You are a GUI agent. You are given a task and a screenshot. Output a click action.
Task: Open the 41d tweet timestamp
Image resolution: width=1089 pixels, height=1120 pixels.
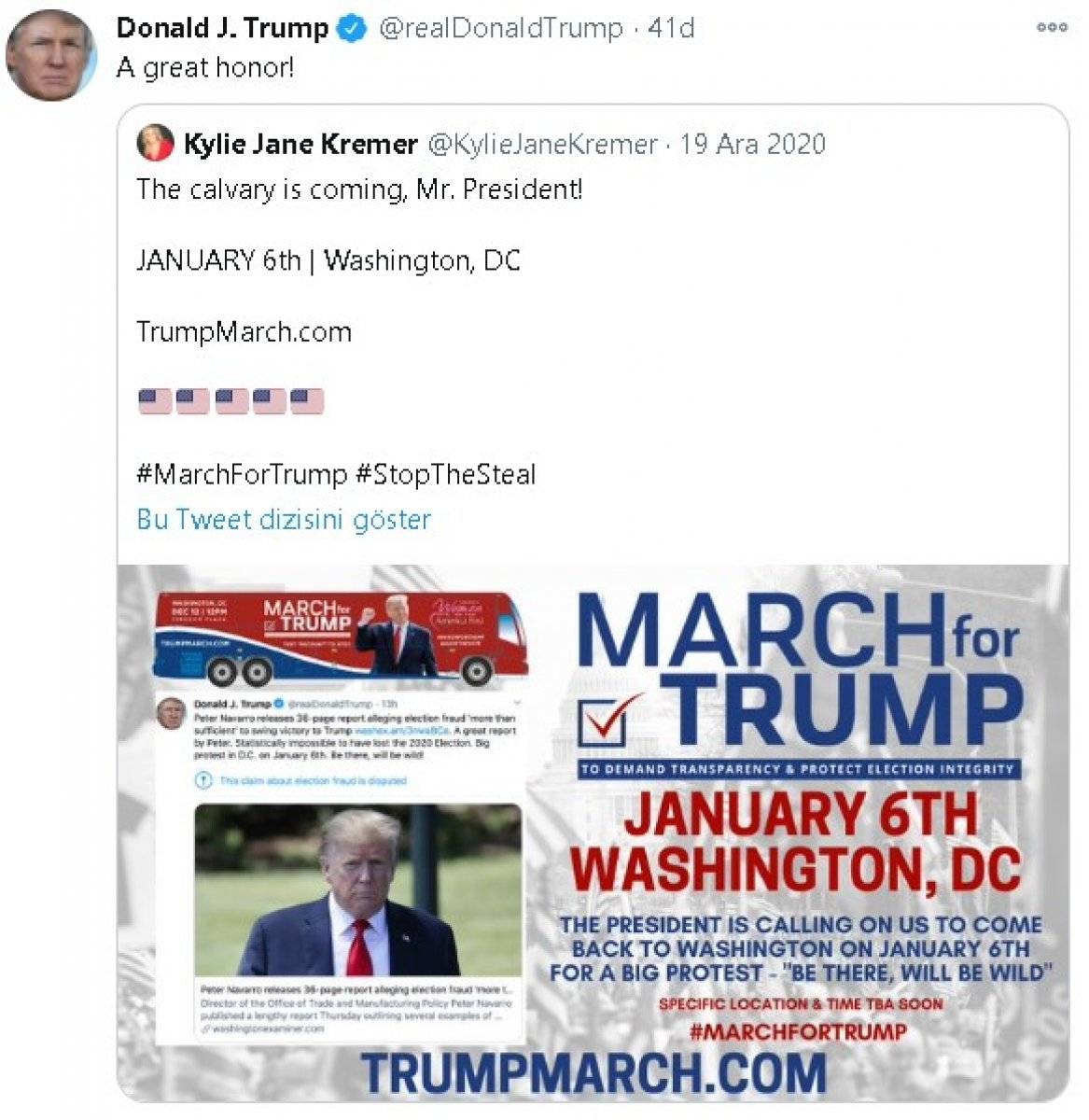[x=671, y=29]
